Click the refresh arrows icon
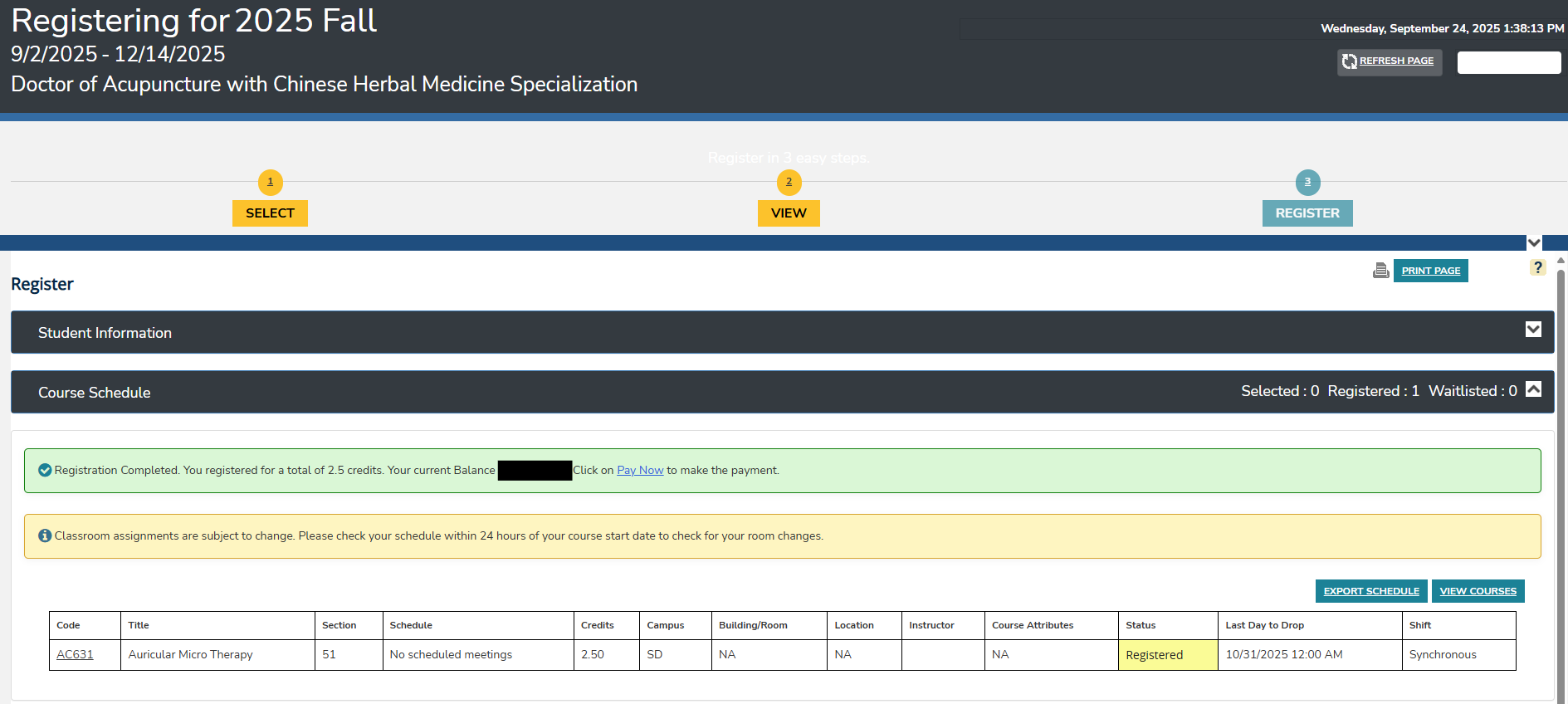Screen dimensions: 1568x704 pyautogui.click(x=1350, y=61)
